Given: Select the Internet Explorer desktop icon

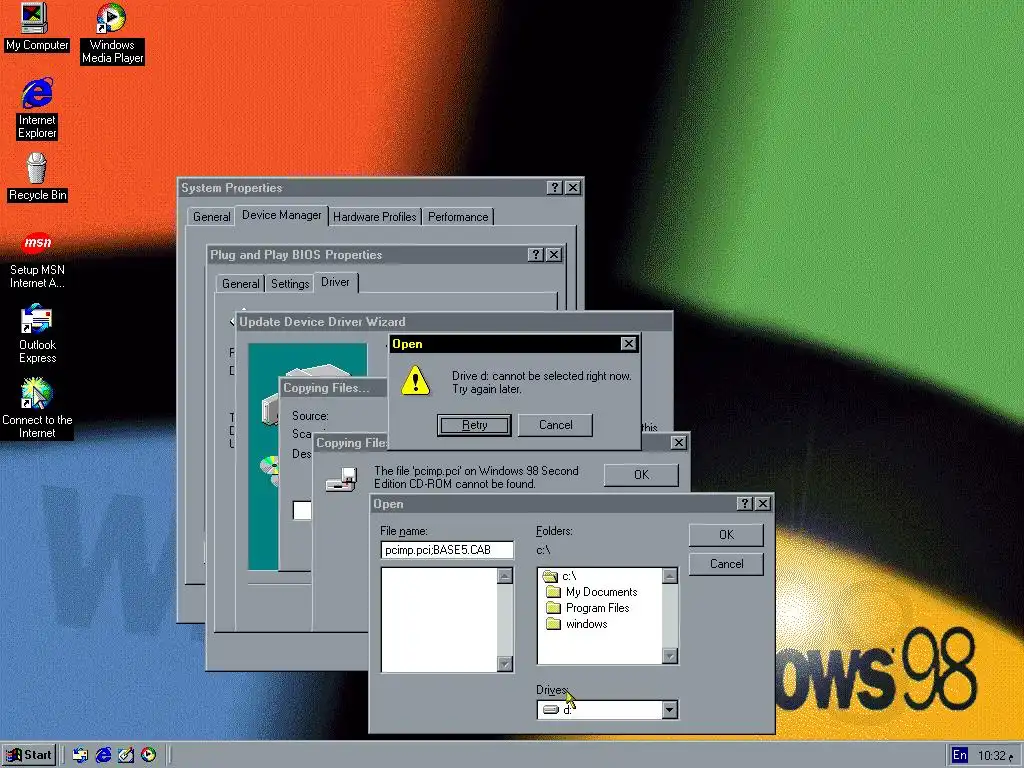Looking at the screenshot, I should tap(37, 108).
